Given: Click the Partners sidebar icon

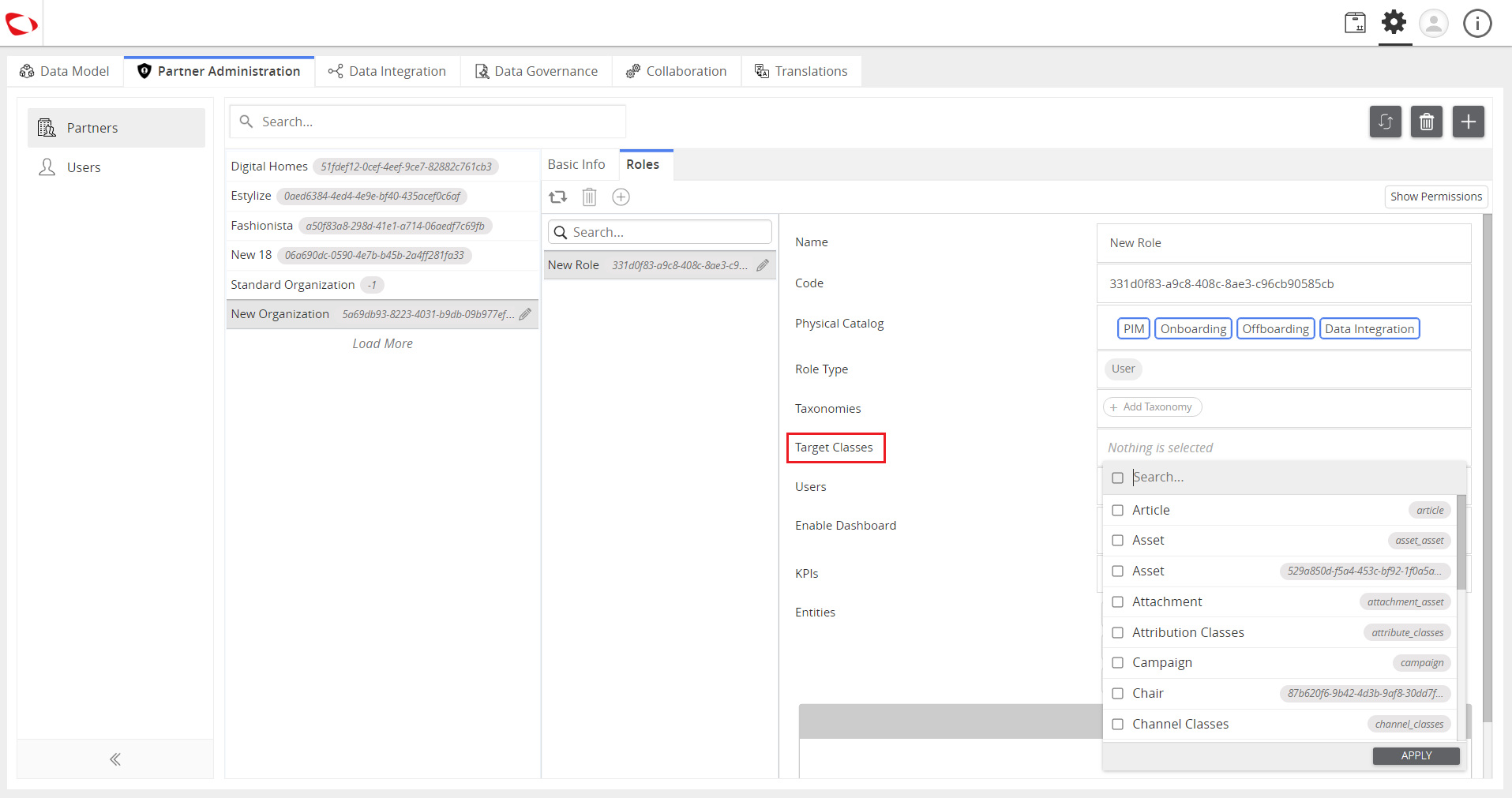Looking at the screenshot, I should (47, 128).
